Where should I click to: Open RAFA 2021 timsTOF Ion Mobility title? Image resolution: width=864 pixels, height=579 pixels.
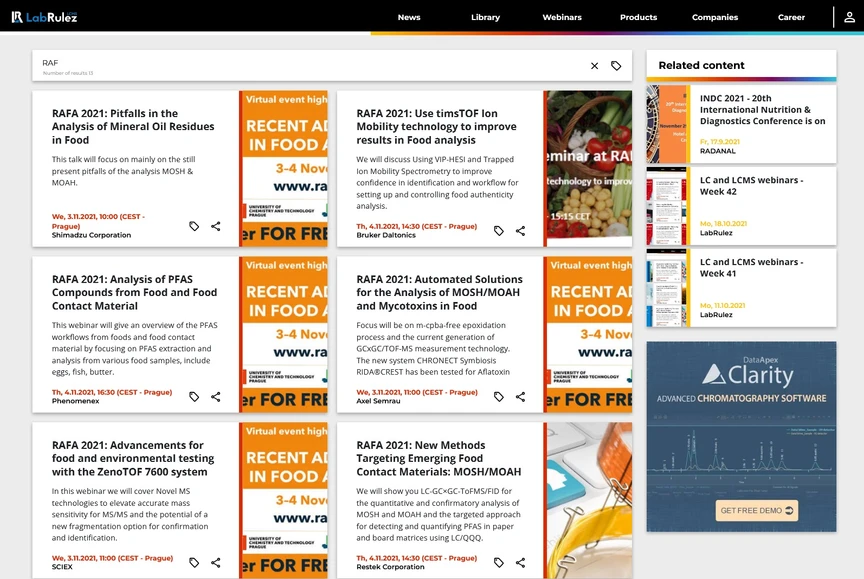click(436, 127)
